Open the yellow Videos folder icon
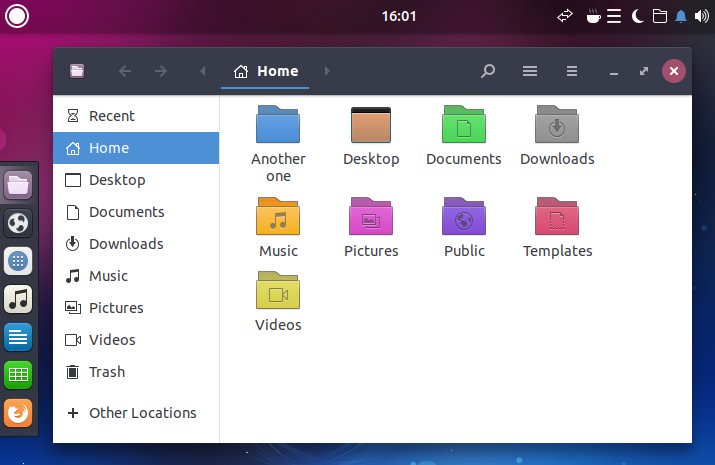Viewport: 715px width, 465px height. 278,290
